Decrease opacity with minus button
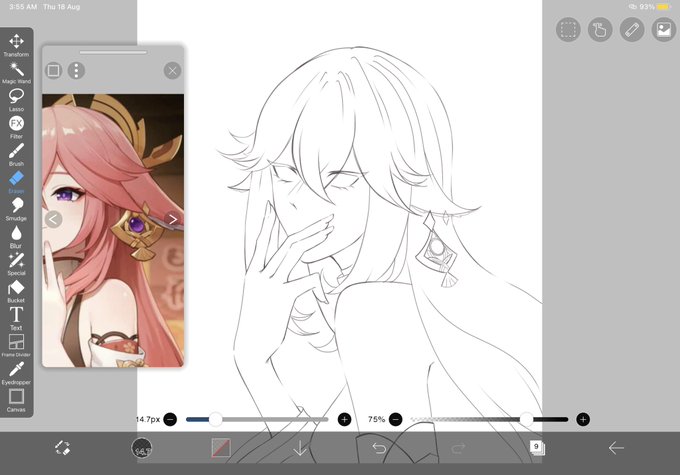Screen dimensions: 680x475 (396, 419)
